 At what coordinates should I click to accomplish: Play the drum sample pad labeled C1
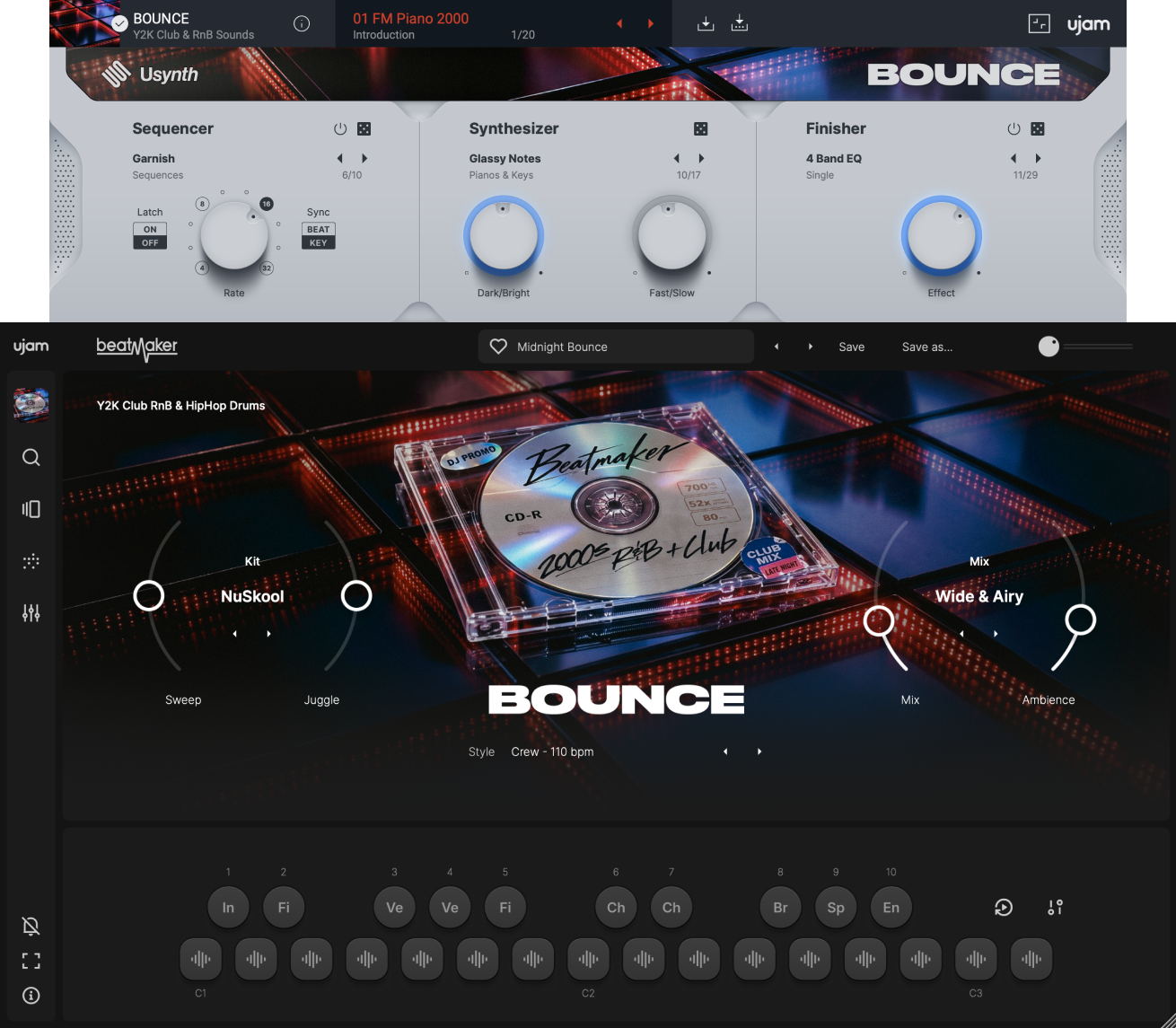201,960
